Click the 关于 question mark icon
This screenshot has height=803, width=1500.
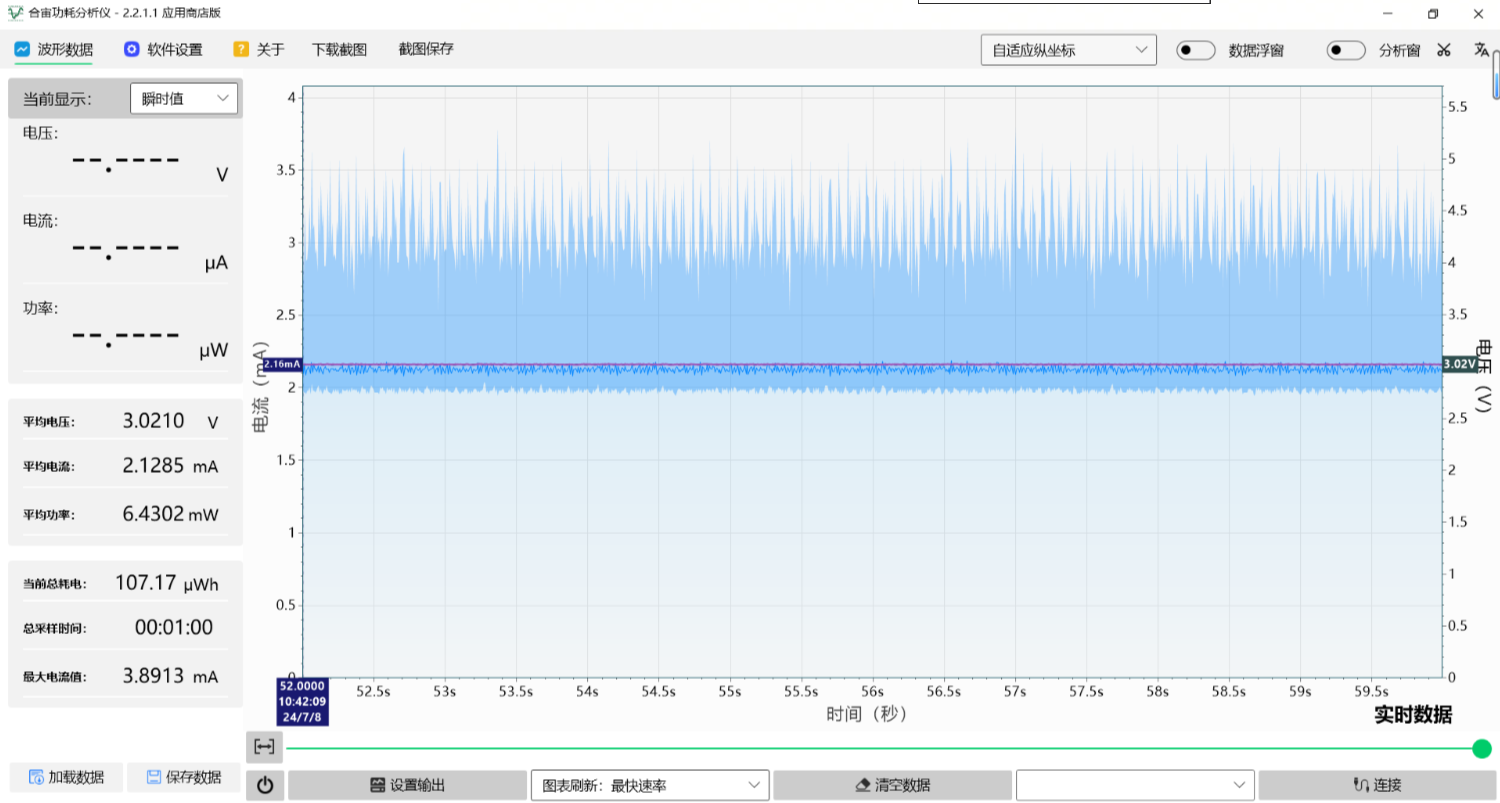[x=241, y=49]
